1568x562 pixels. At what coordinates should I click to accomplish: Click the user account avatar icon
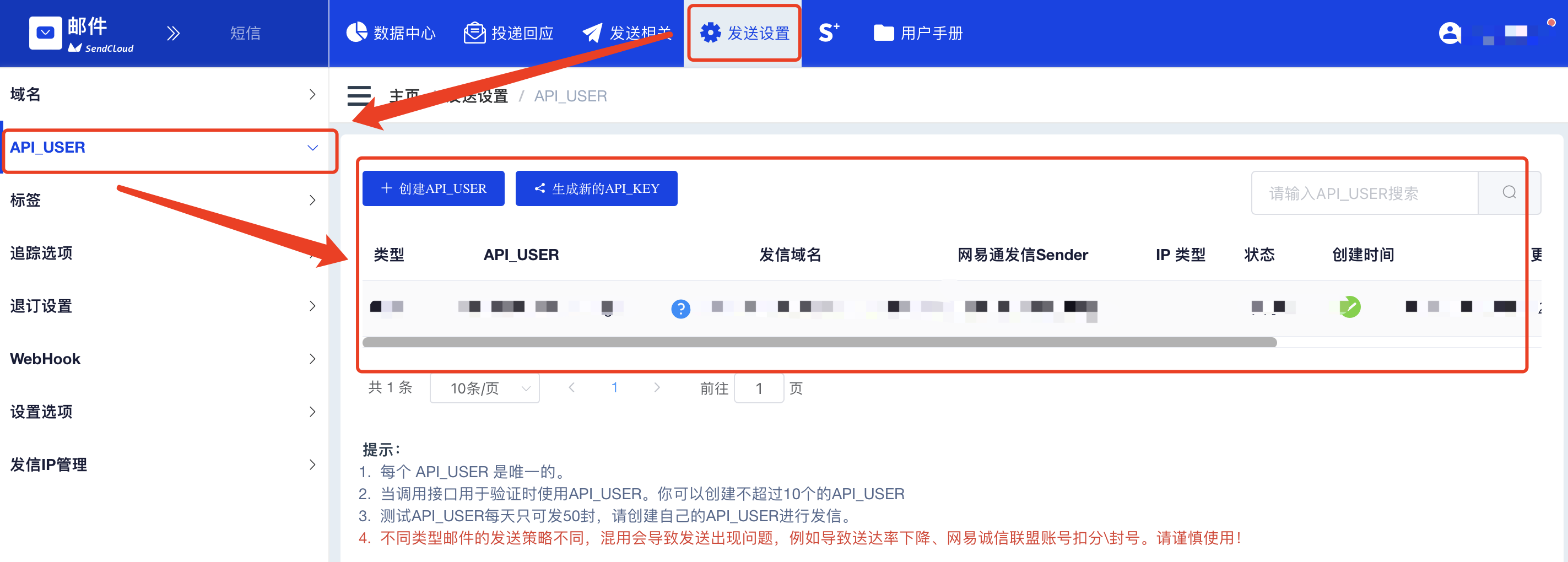1450,33
